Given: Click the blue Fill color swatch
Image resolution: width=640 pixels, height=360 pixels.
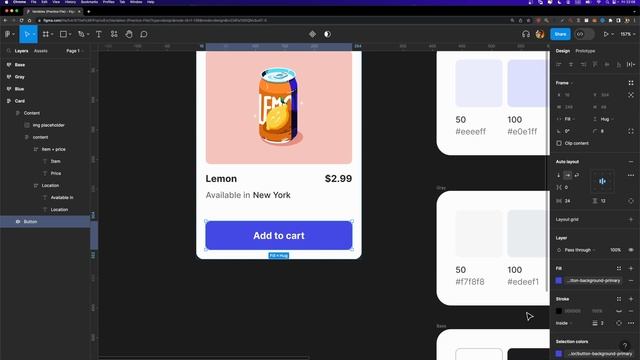Looking at the screenshot, I should point(559,281).
